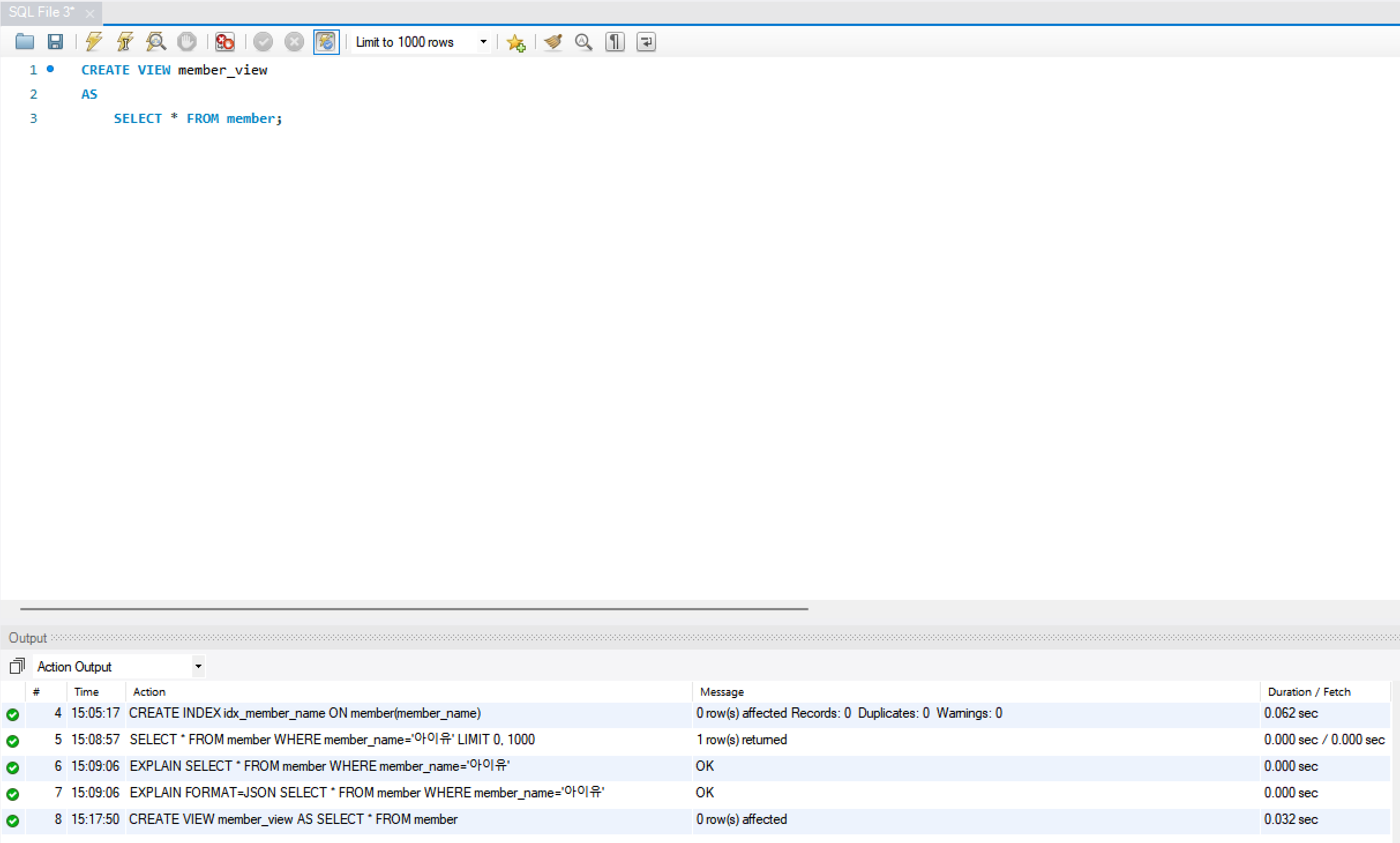Open the Limit to 1000 rows dropdown
Viewport: 1400px width, 843px height.
tap(483, 42)
